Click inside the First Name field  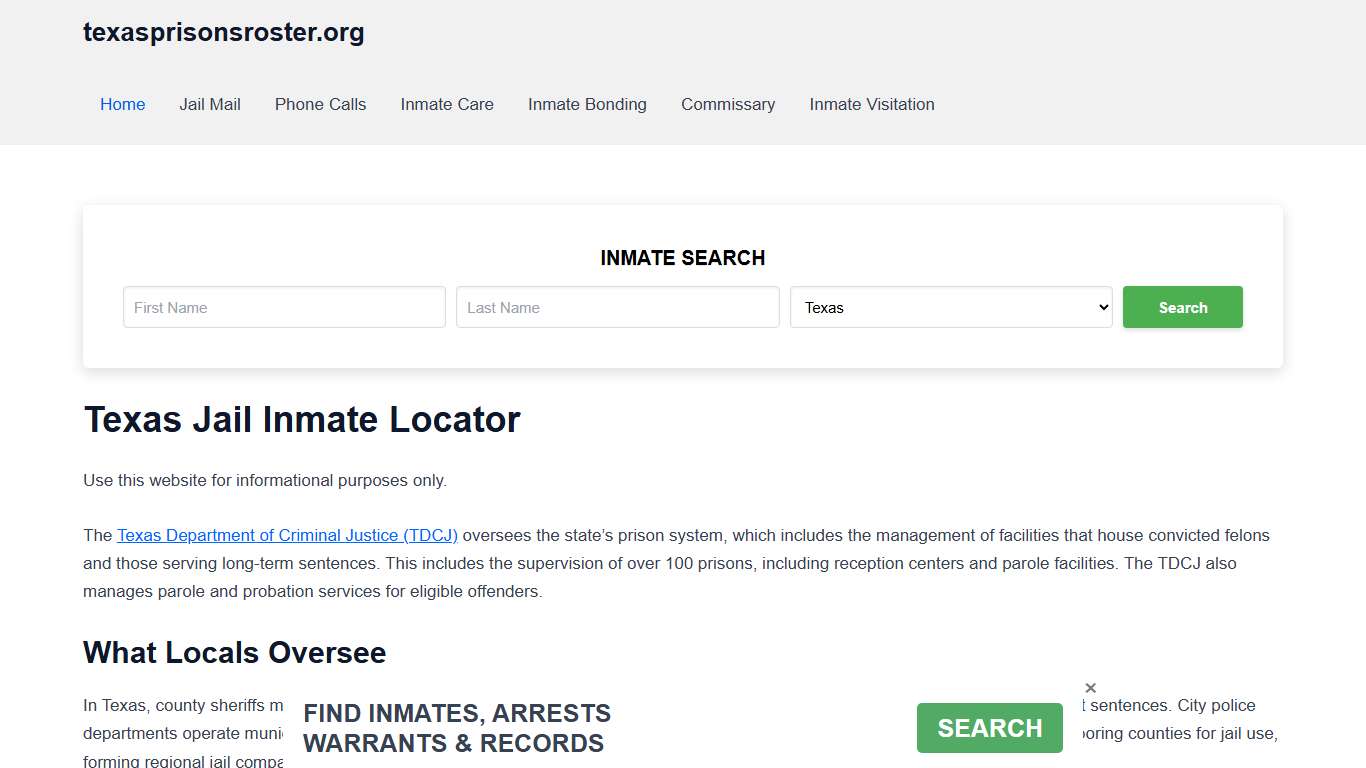[283, 307]
